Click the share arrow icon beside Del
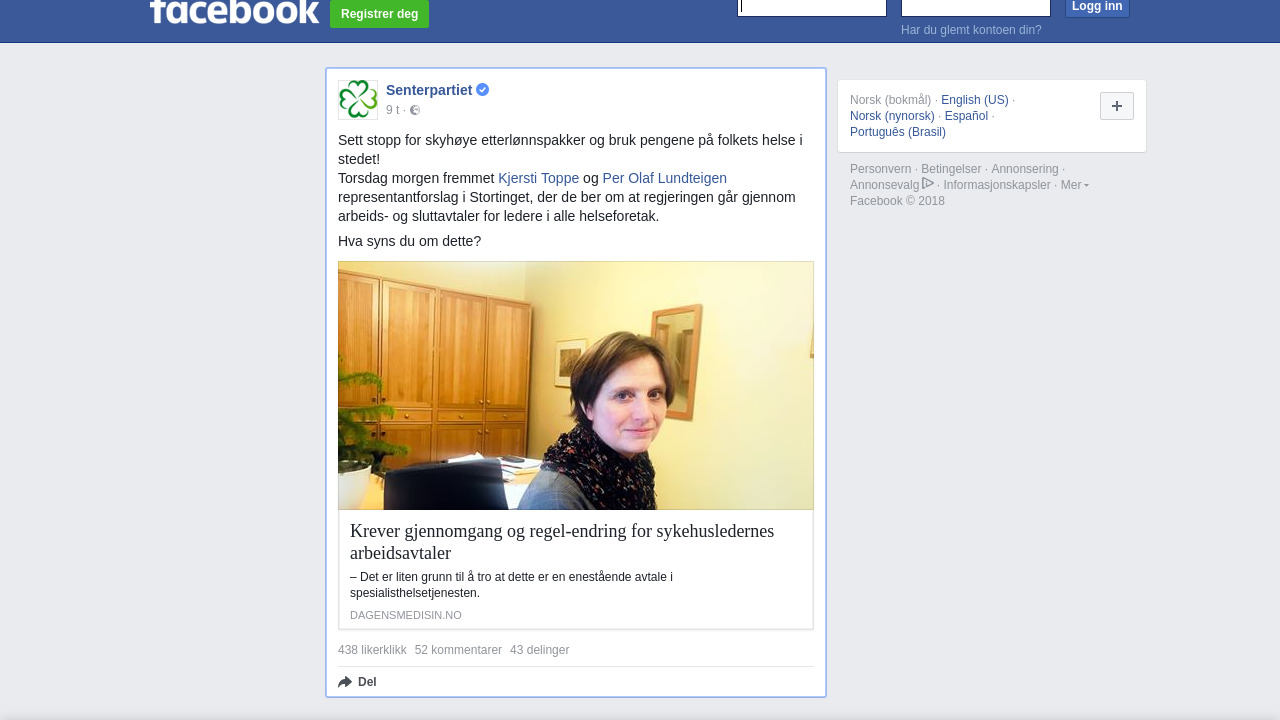The width and height of the screenshot is (1280, 720). (345, 682)
